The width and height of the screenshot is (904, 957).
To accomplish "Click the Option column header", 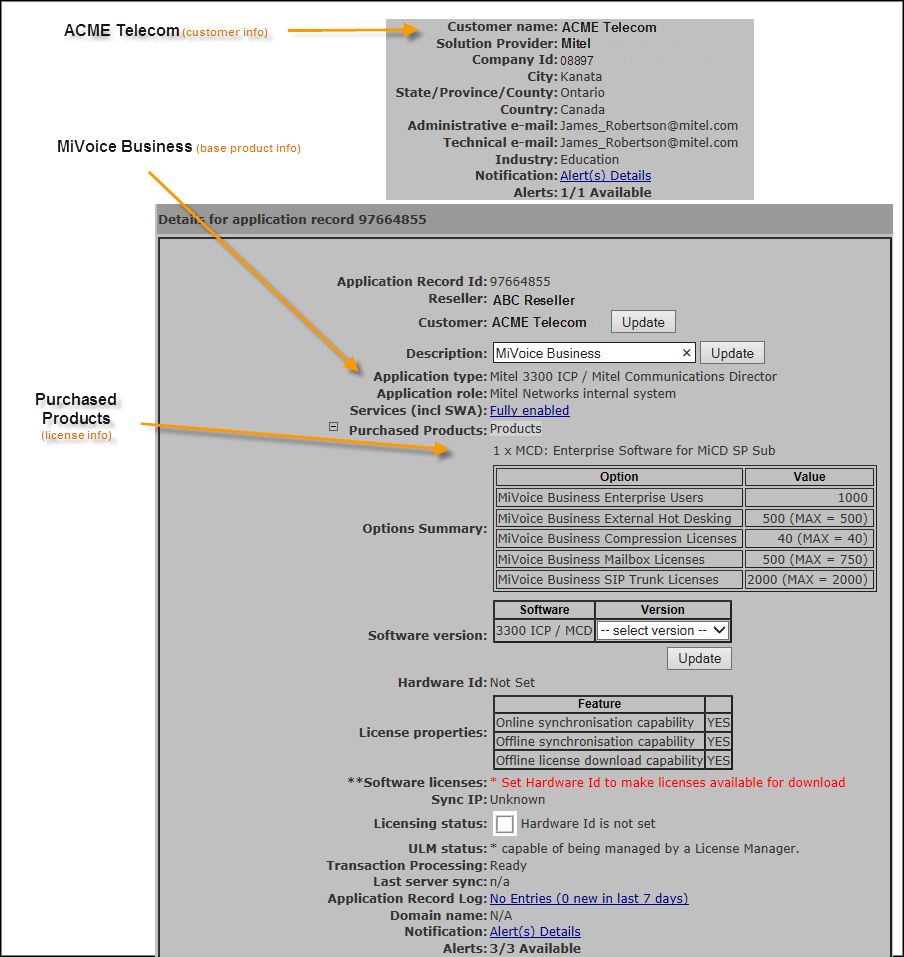I will click(619, 477).
